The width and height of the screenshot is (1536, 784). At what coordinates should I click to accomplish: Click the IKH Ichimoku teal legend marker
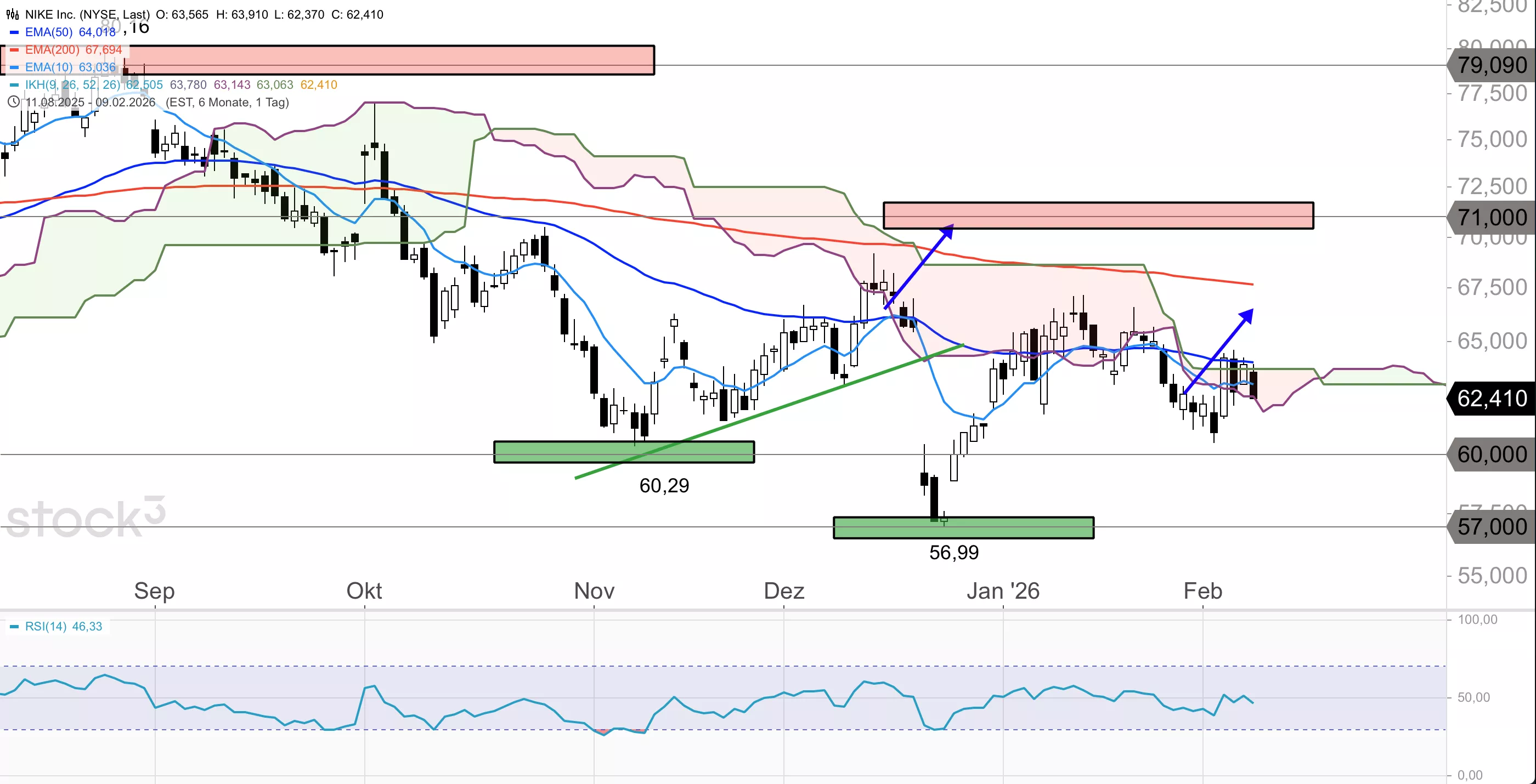point(14,84)
